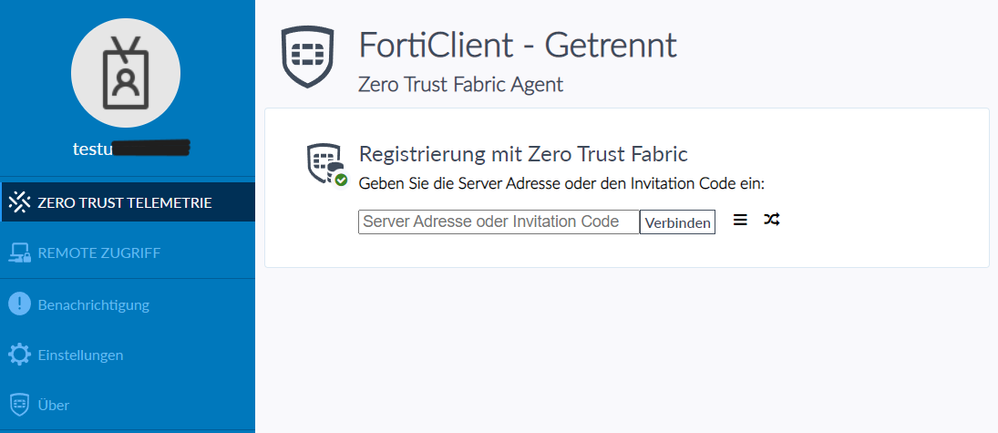Click the FortiClient shield logo in header
This screenshot has height=433, width=998.
click(x=304, y=59)
